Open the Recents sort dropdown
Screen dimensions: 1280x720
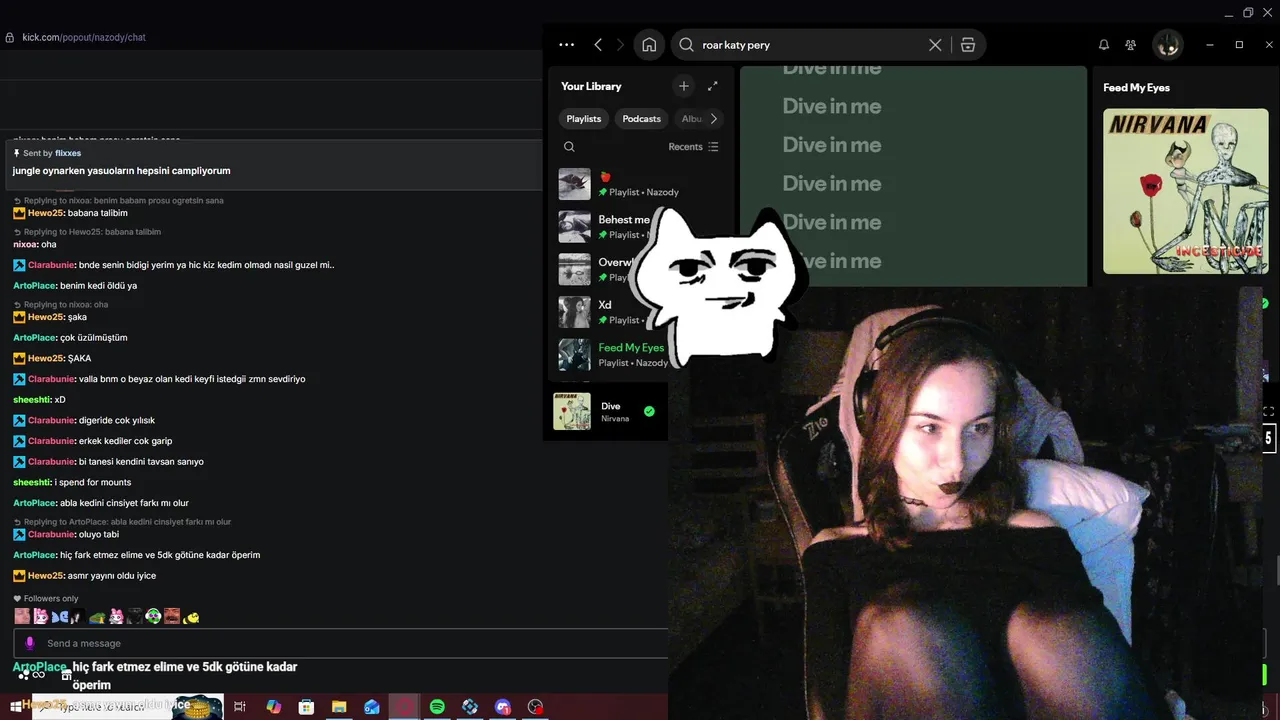coord(693,147)
